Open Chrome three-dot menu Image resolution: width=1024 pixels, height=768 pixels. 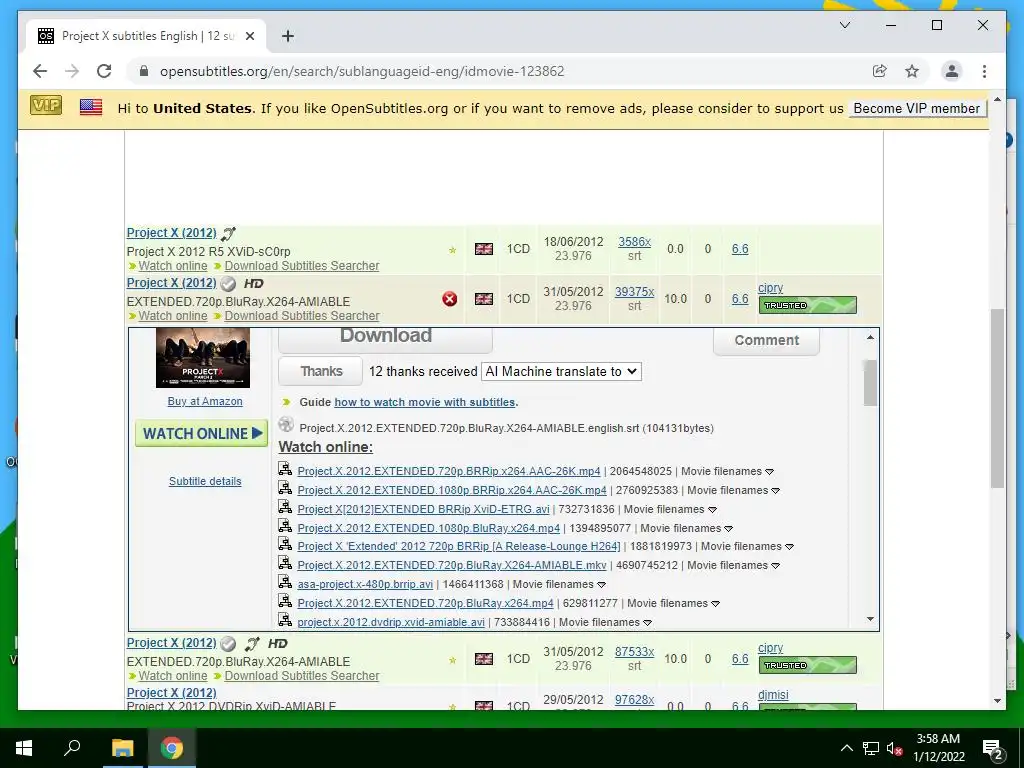tap(984, 71)
